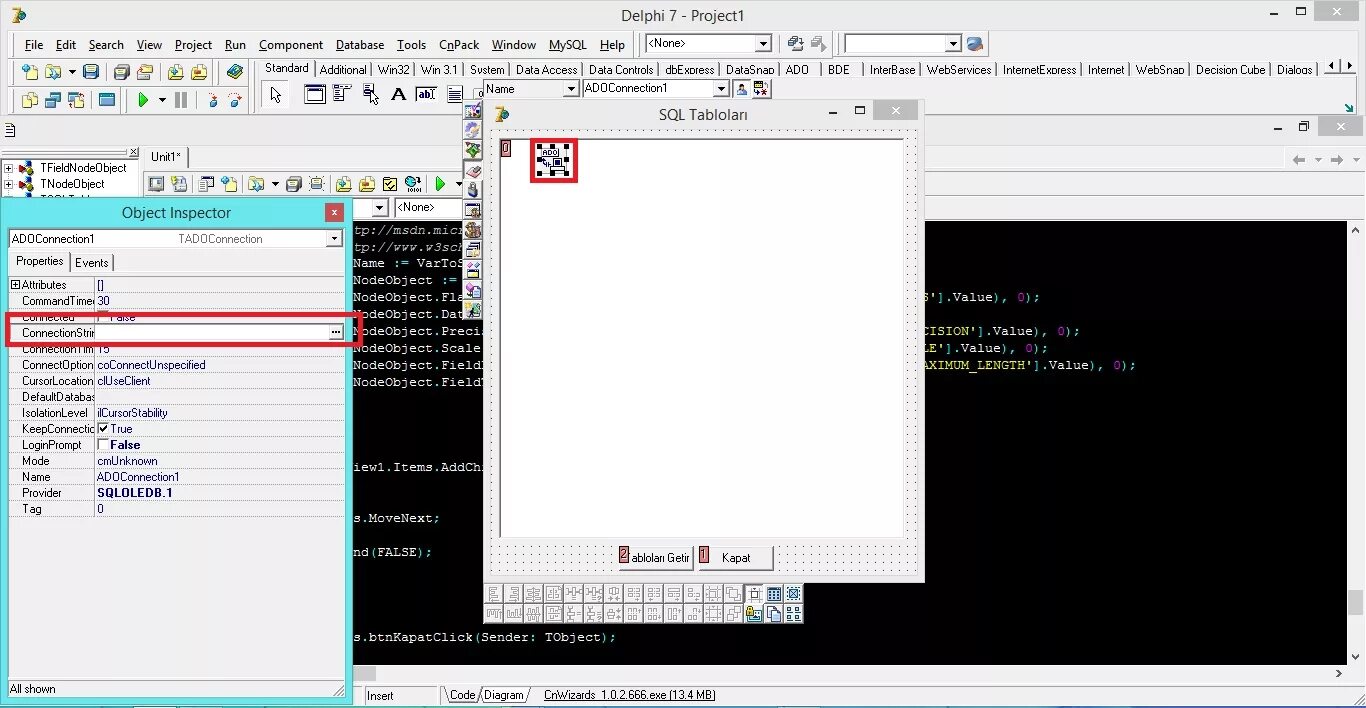Open the File menu
Image resolution: width=1366 pixels, height=708 pixels.
pos(34,45)
